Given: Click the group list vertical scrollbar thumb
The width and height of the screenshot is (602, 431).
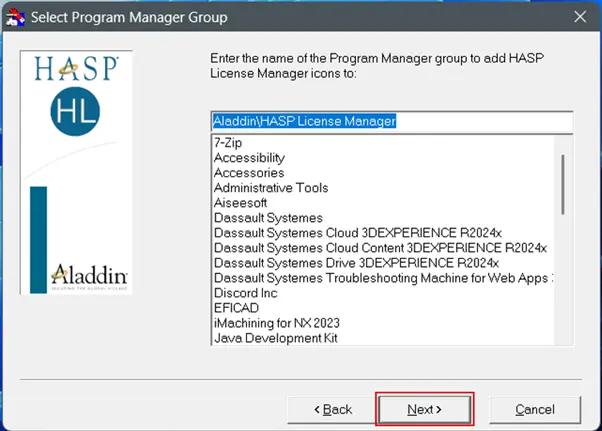Looking at the screenshot, I should click(563, 184).
